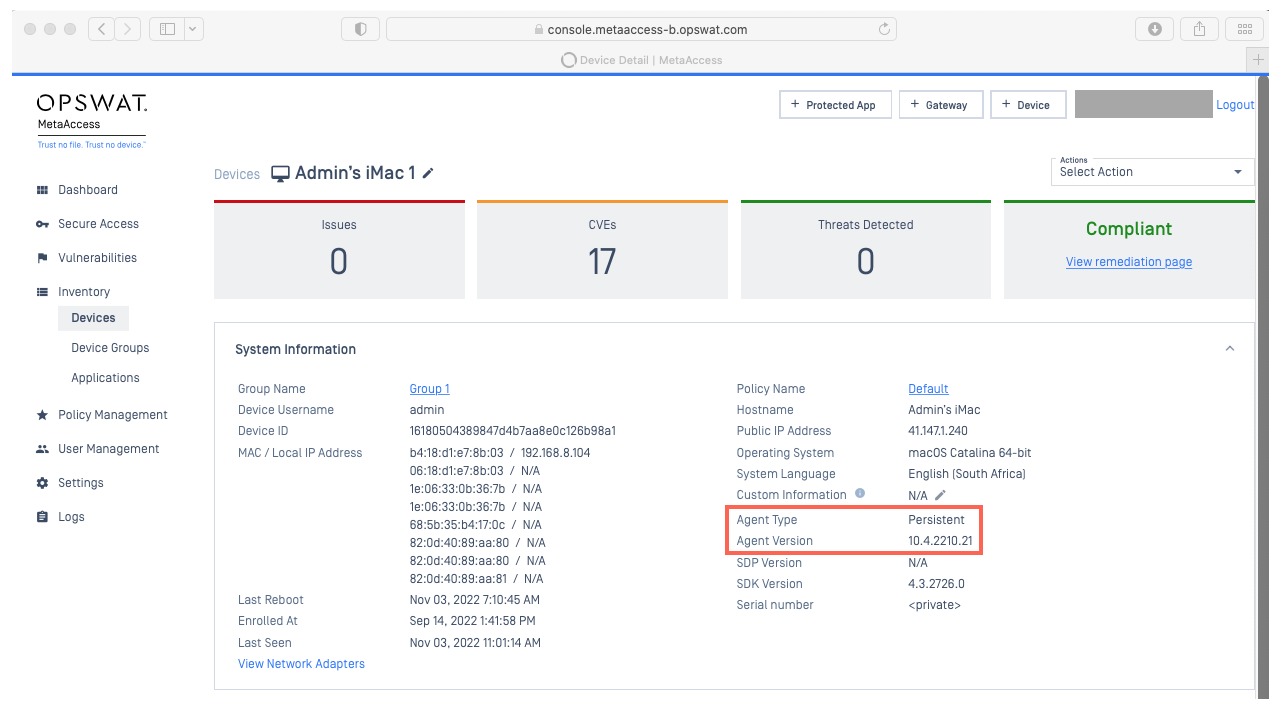1275x707 pixels.
Task: Select Applications under Inventory
Action: click(x=105, y=378)
